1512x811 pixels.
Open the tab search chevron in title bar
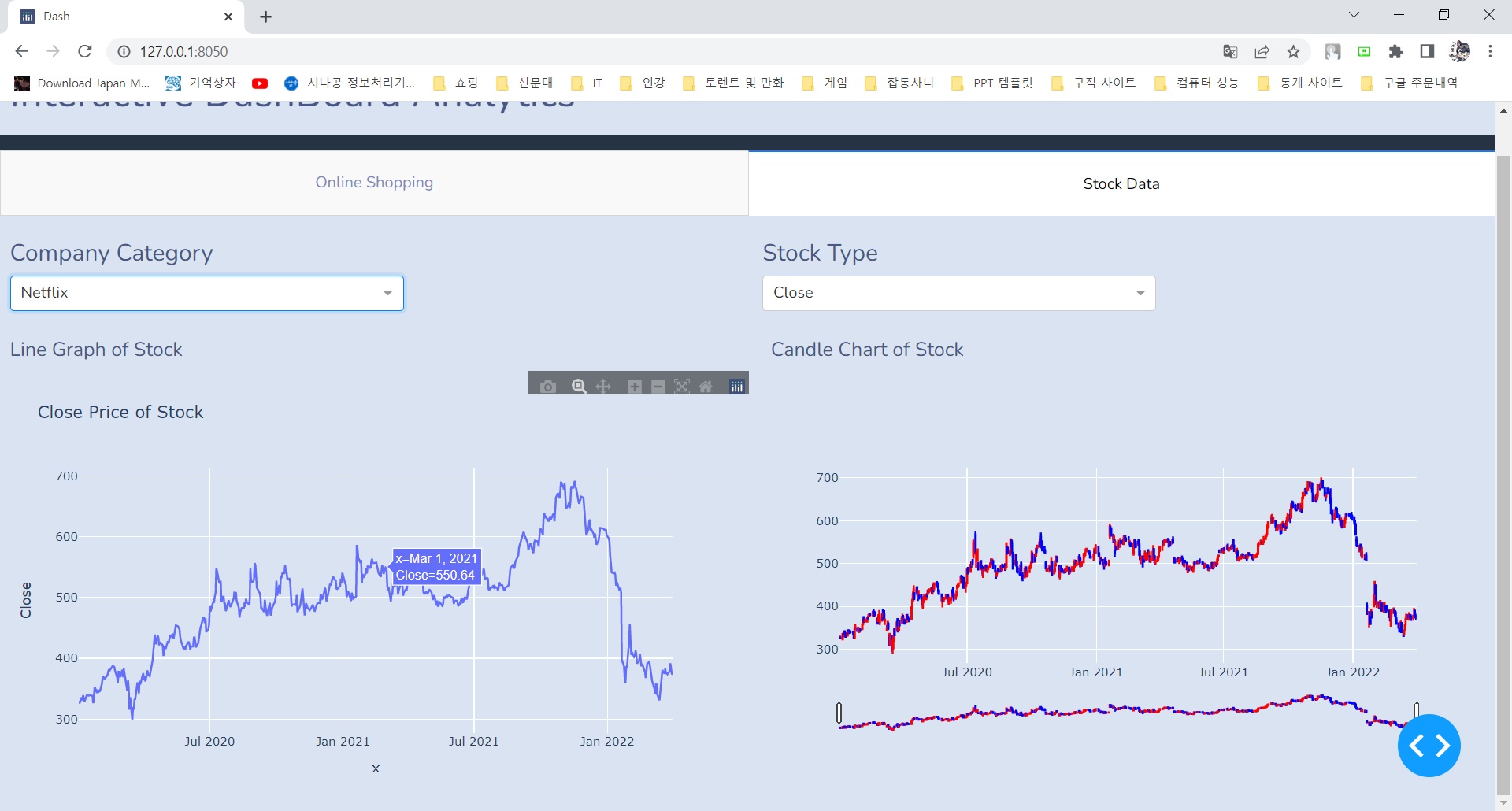point(1354,15)
